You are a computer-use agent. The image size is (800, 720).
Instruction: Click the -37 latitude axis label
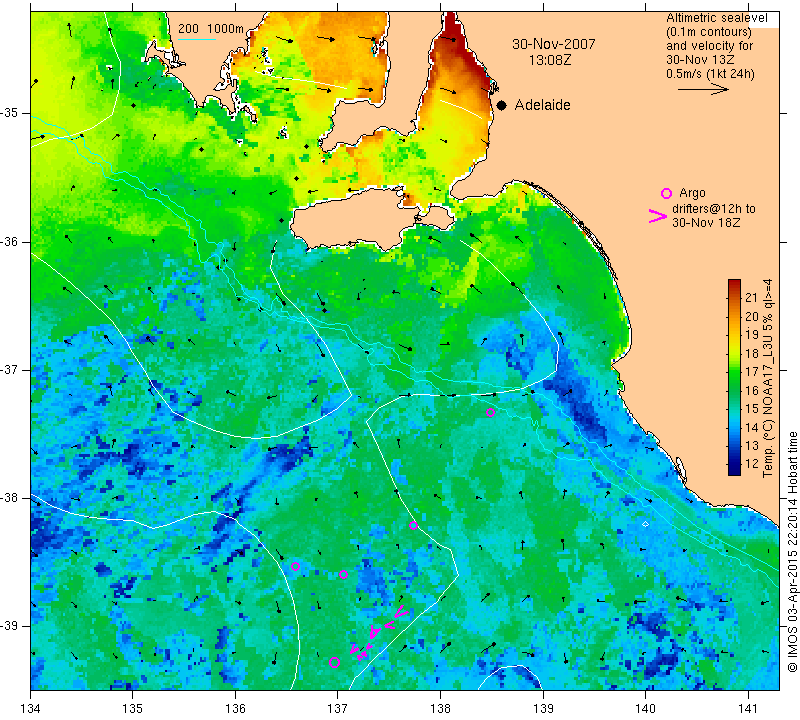pyautogui.click(x=9, y=369)
